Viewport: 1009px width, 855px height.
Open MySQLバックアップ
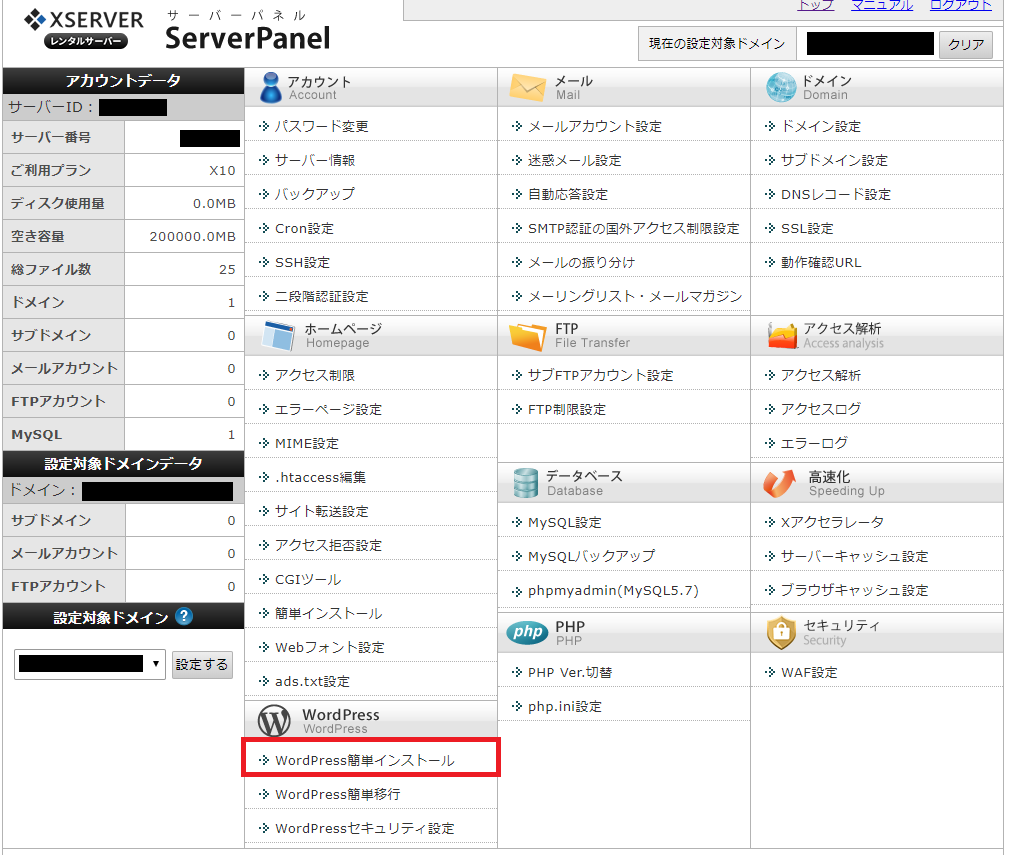(x=591, y=556)
